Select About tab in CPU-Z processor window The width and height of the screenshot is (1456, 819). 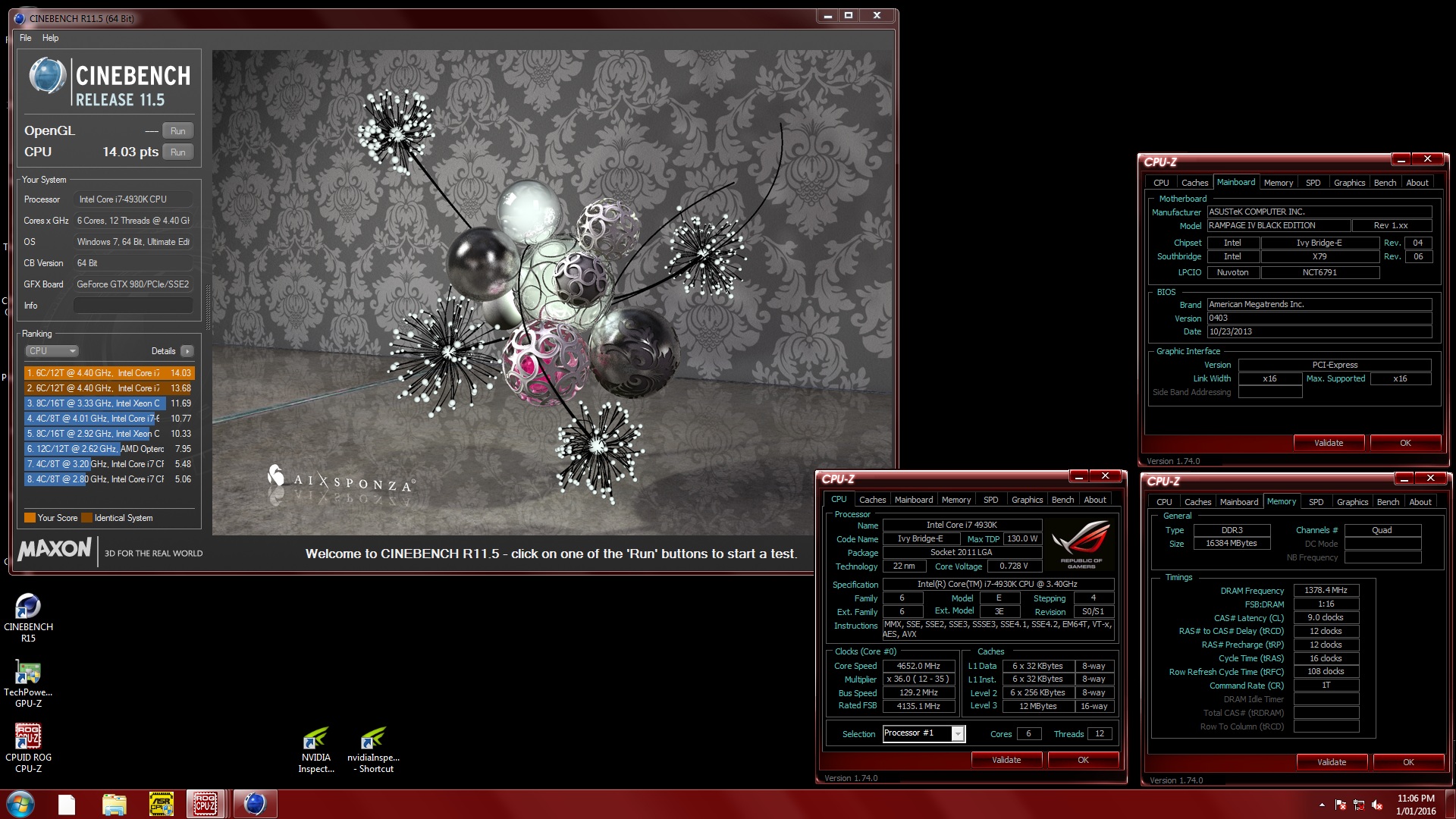[x=1094, y=500]
